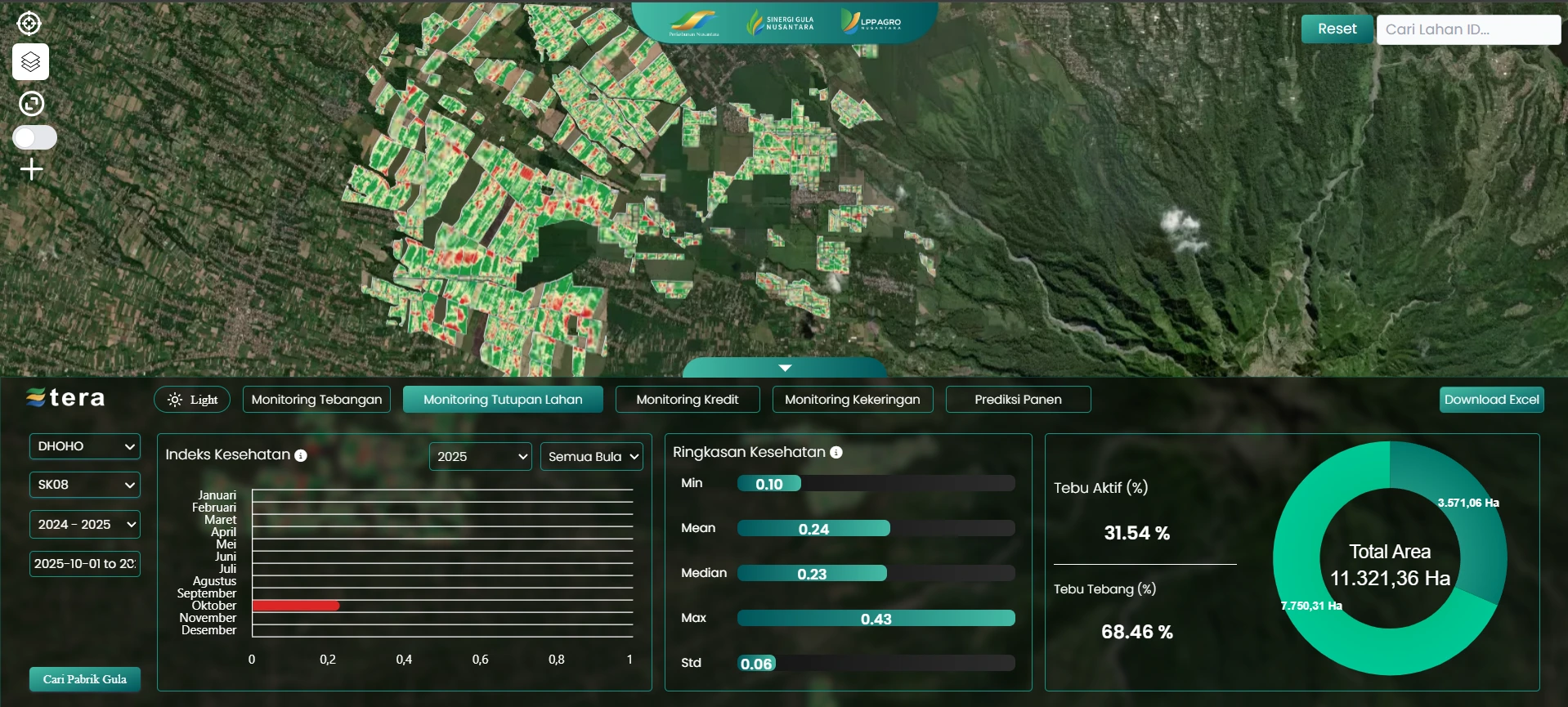Expand the SK08 dropdown

tap(85, 485)
